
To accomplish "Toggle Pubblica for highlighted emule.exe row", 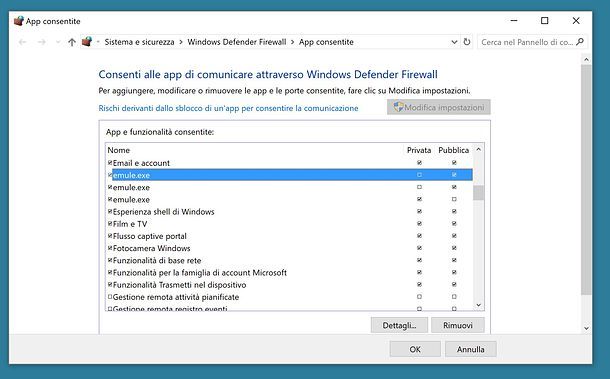I will (x=454, y=175).
